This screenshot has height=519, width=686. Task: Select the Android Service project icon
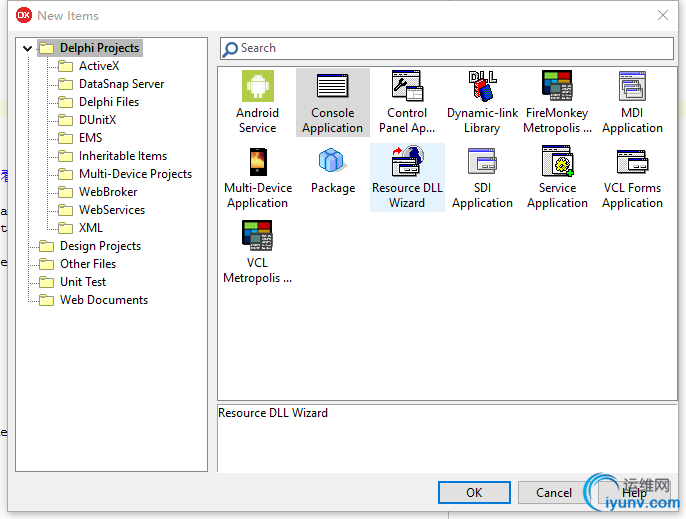tap(258, 86)
